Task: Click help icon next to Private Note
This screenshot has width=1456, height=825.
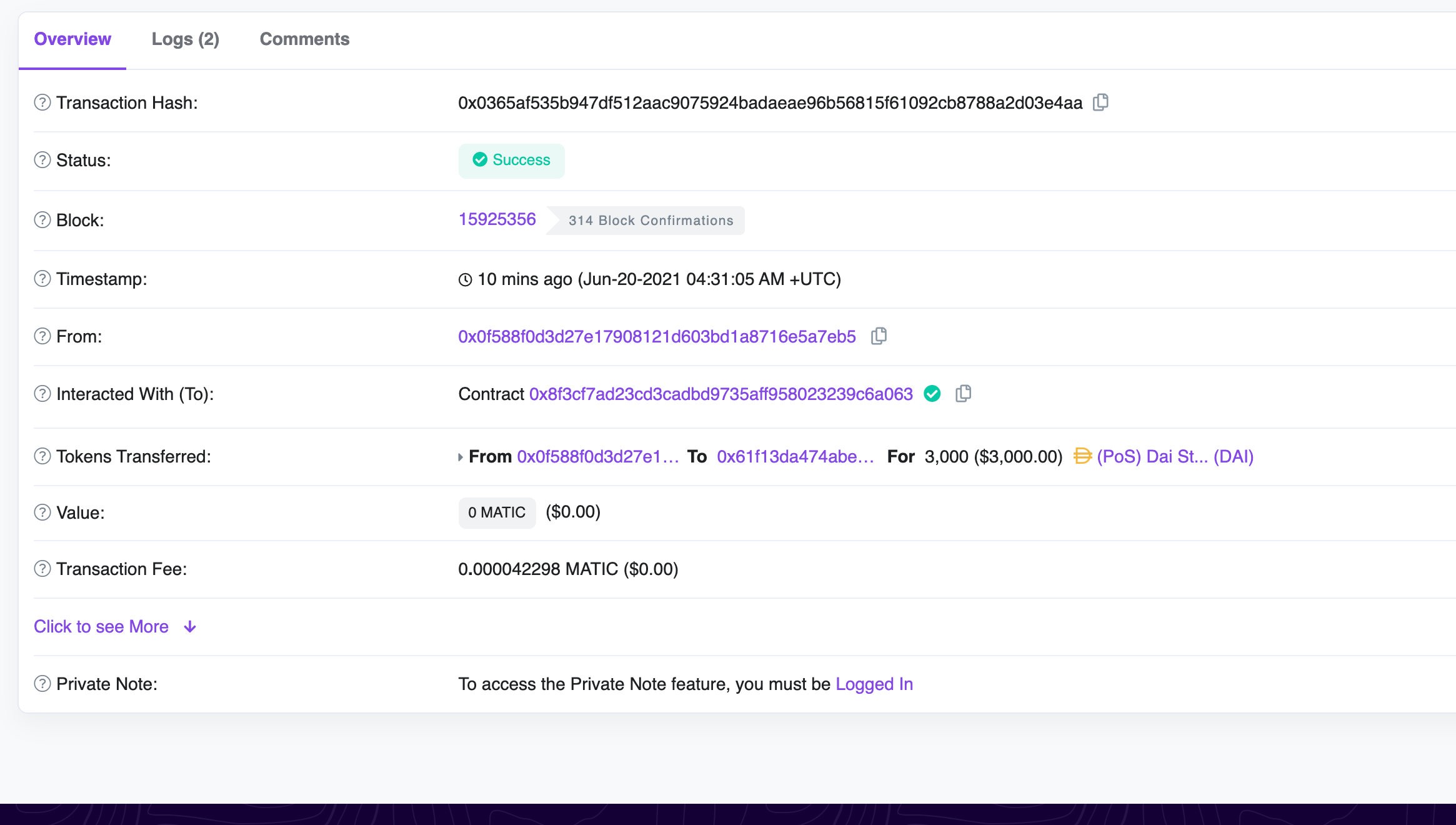Action: tap(42, 684)
